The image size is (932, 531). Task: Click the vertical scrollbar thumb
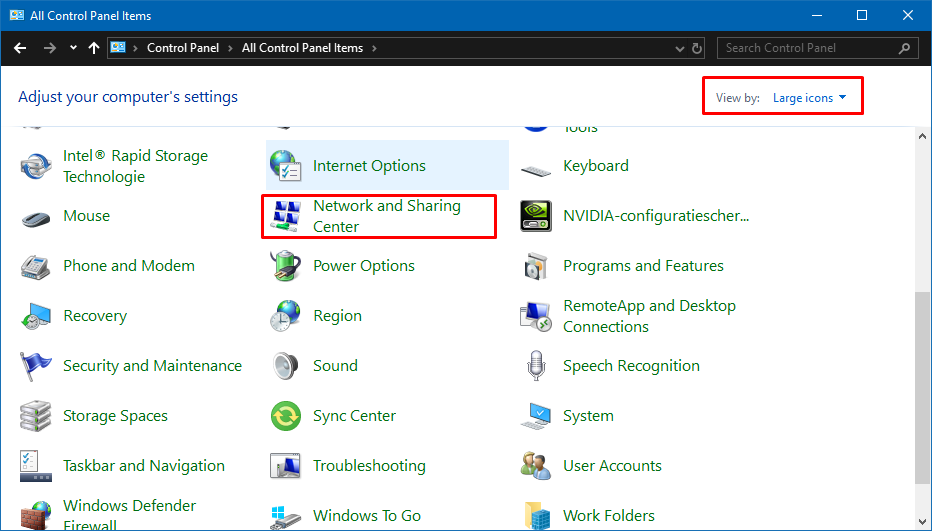[x=922, y=387]
